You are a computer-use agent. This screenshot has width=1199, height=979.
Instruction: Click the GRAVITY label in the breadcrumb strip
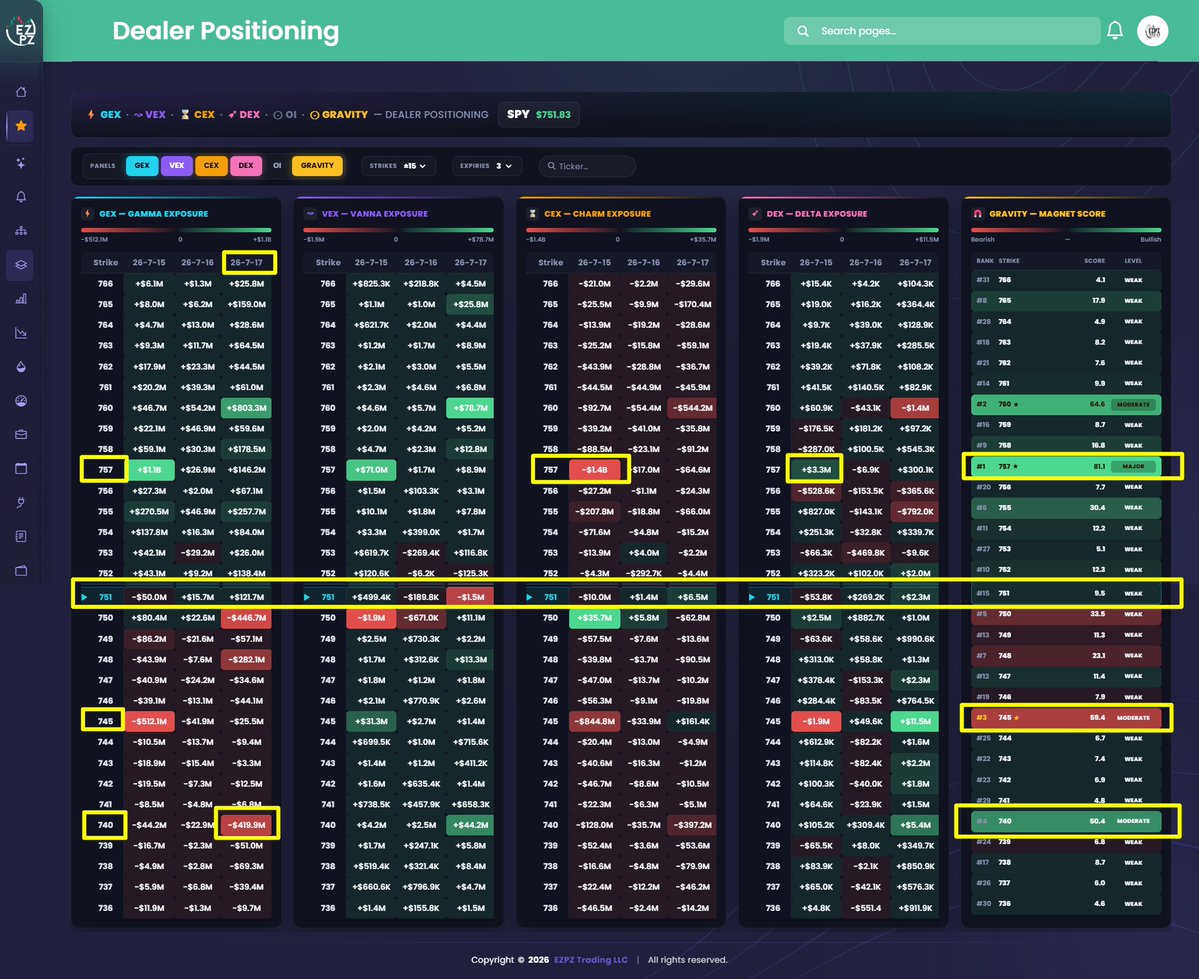(x=345, y=115)
